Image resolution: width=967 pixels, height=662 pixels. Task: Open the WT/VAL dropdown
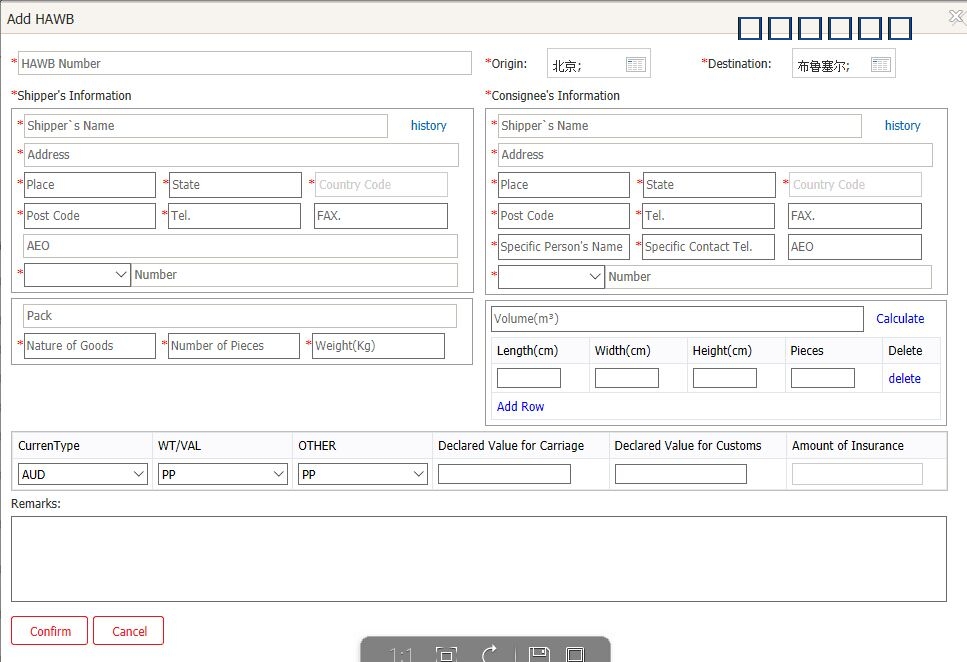tap(223, 475)
